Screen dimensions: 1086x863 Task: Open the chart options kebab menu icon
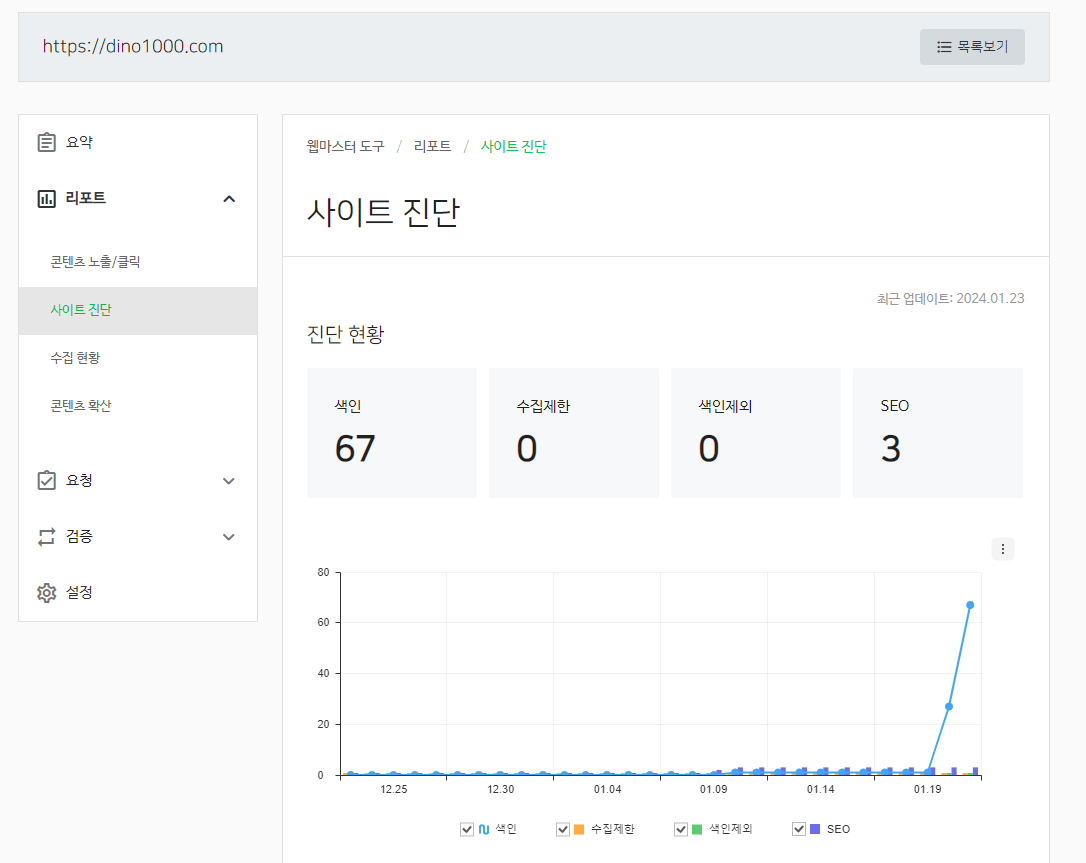coord(1003,548)
